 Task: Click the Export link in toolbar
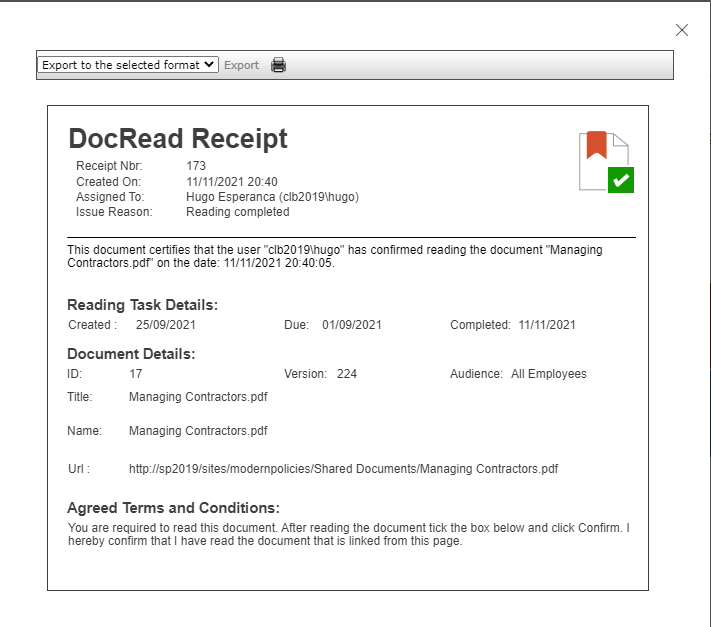(x=241, y=65)
